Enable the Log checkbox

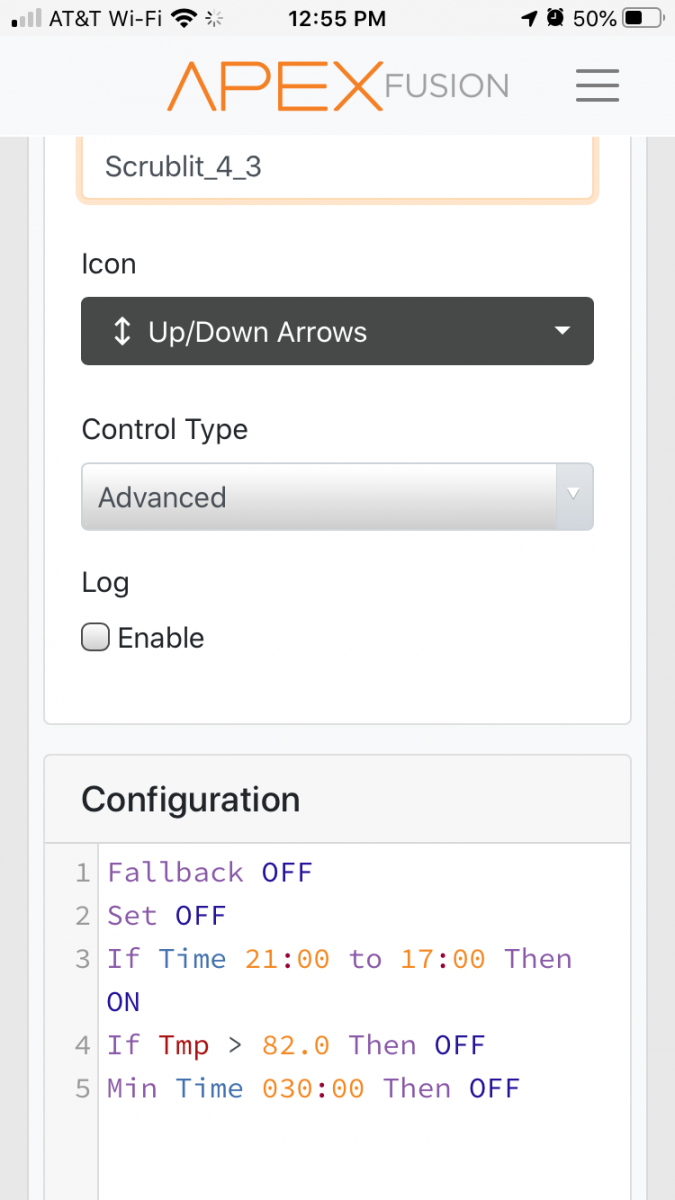pyautogui.click(x=95, y=638)
